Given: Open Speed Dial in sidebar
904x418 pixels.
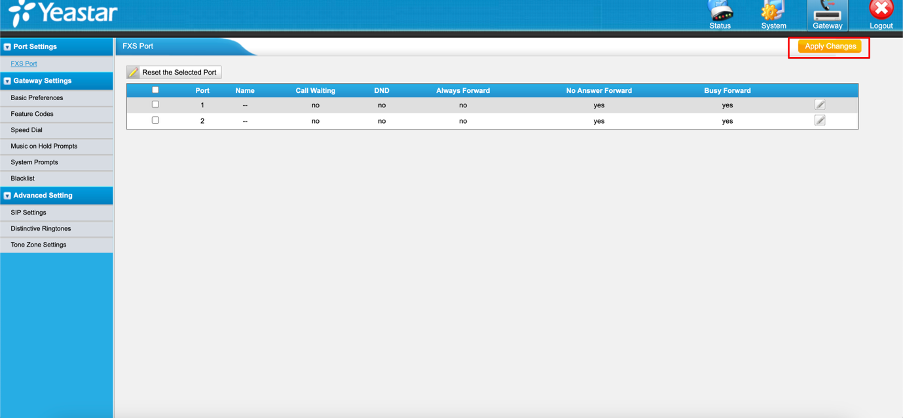Looking at the screenshot, I should [27, 130].
